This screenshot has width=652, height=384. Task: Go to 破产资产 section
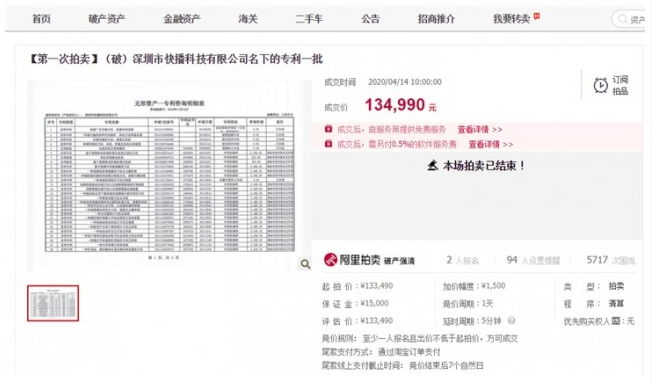107,19
